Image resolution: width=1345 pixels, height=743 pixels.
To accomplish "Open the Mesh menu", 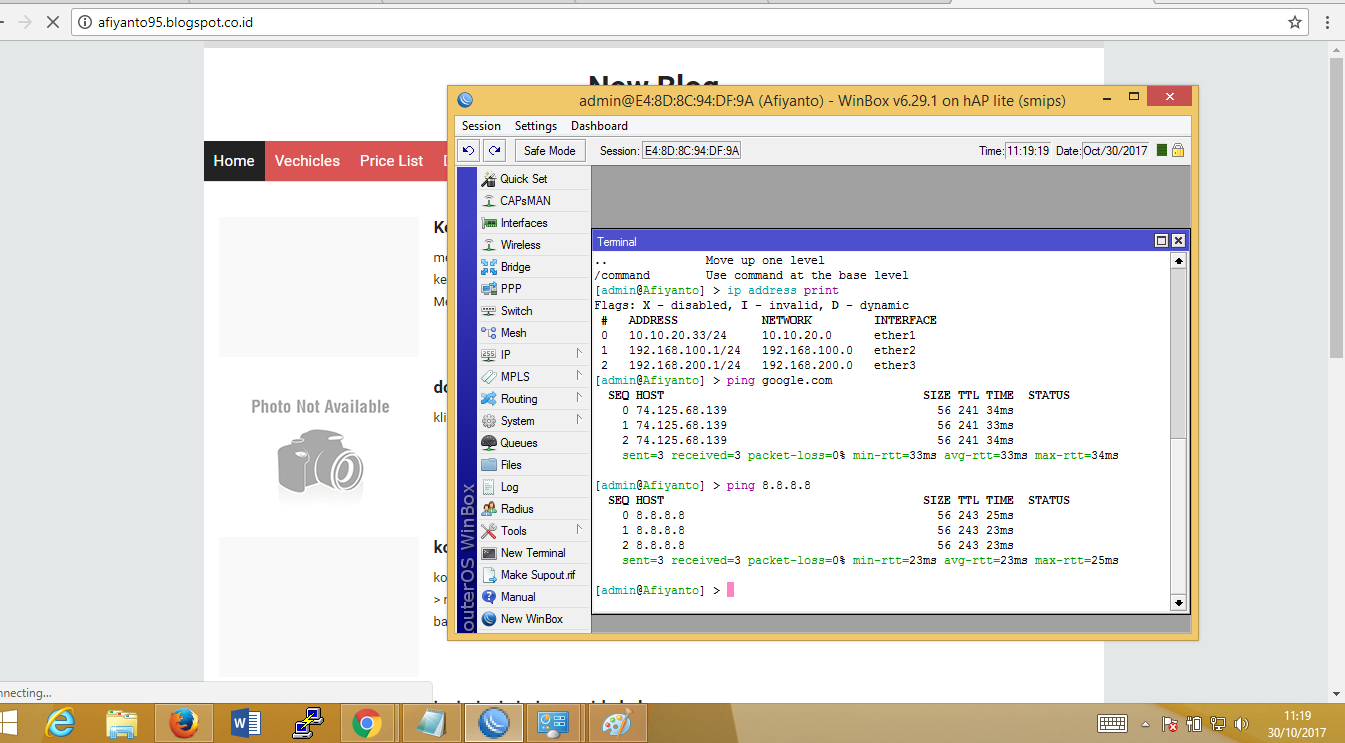I will coord(534,333).
